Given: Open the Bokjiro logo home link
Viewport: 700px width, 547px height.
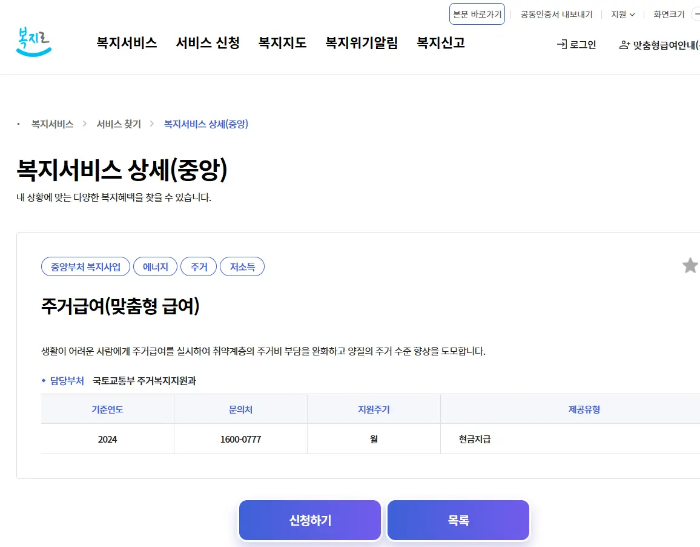Looking at the screenshot, I should pos(33,42).
